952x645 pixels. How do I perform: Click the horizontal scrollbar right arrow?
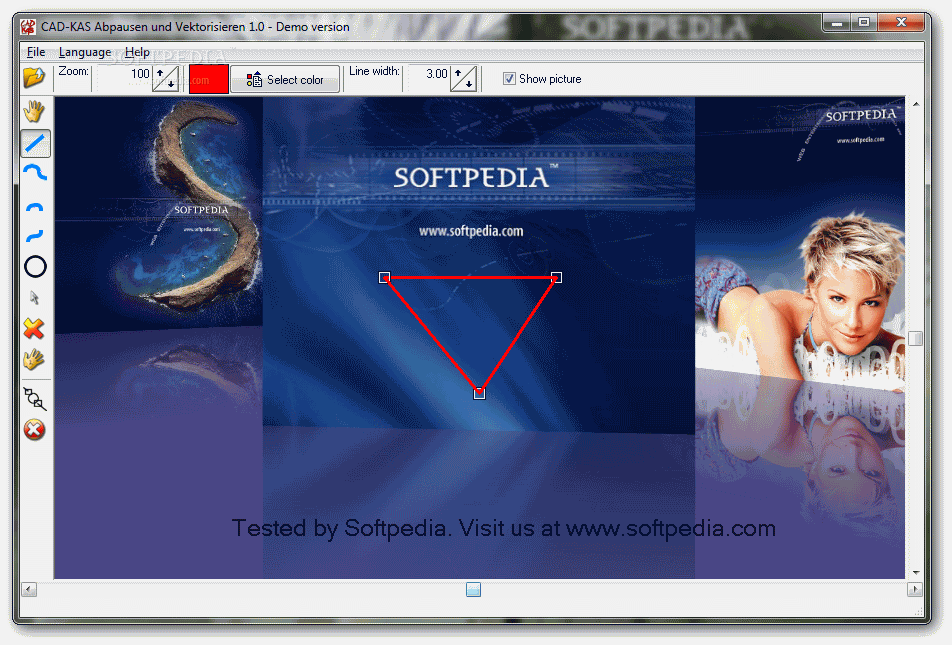click(x=914, y=589)
